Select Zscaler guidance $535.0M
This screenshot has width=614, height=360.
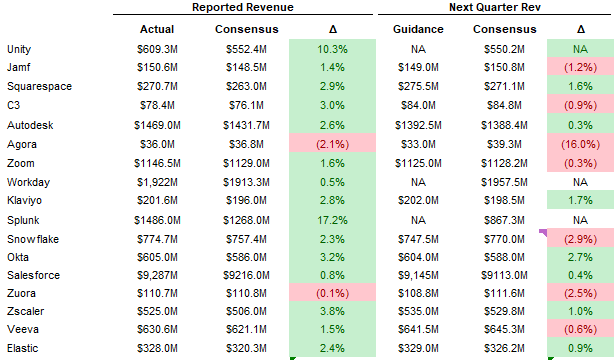[418, 311]
